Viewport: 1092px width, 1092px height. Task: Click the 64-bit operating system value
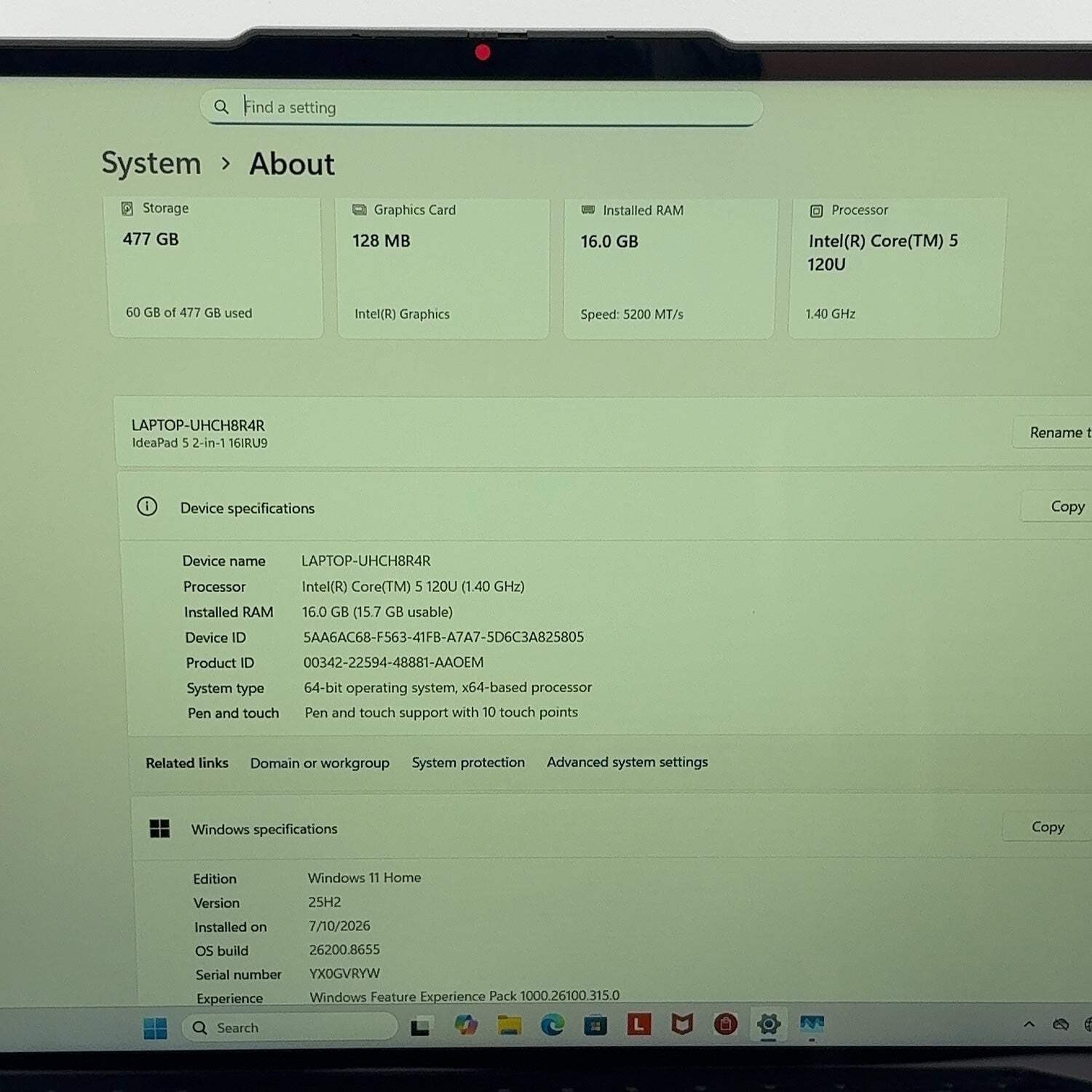click(x=448, y=687)
